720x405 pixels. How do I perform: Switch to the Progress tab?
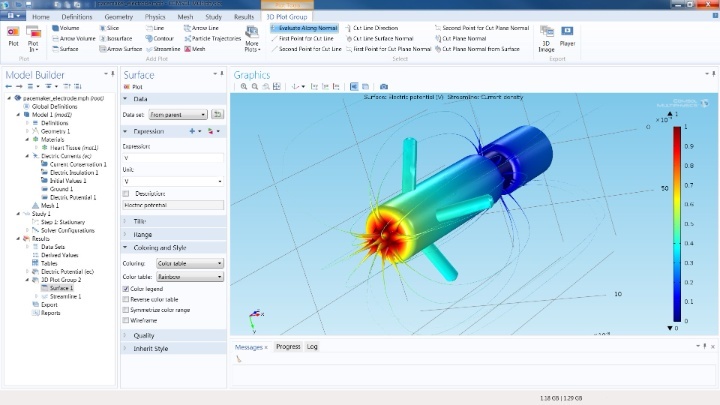(x=288, y=347)
